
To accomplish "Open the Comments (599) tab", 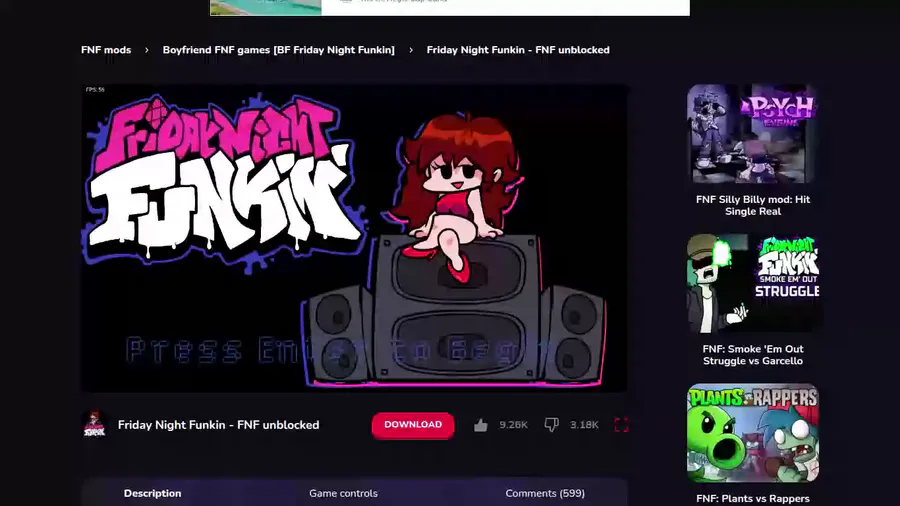I will 545,493.
